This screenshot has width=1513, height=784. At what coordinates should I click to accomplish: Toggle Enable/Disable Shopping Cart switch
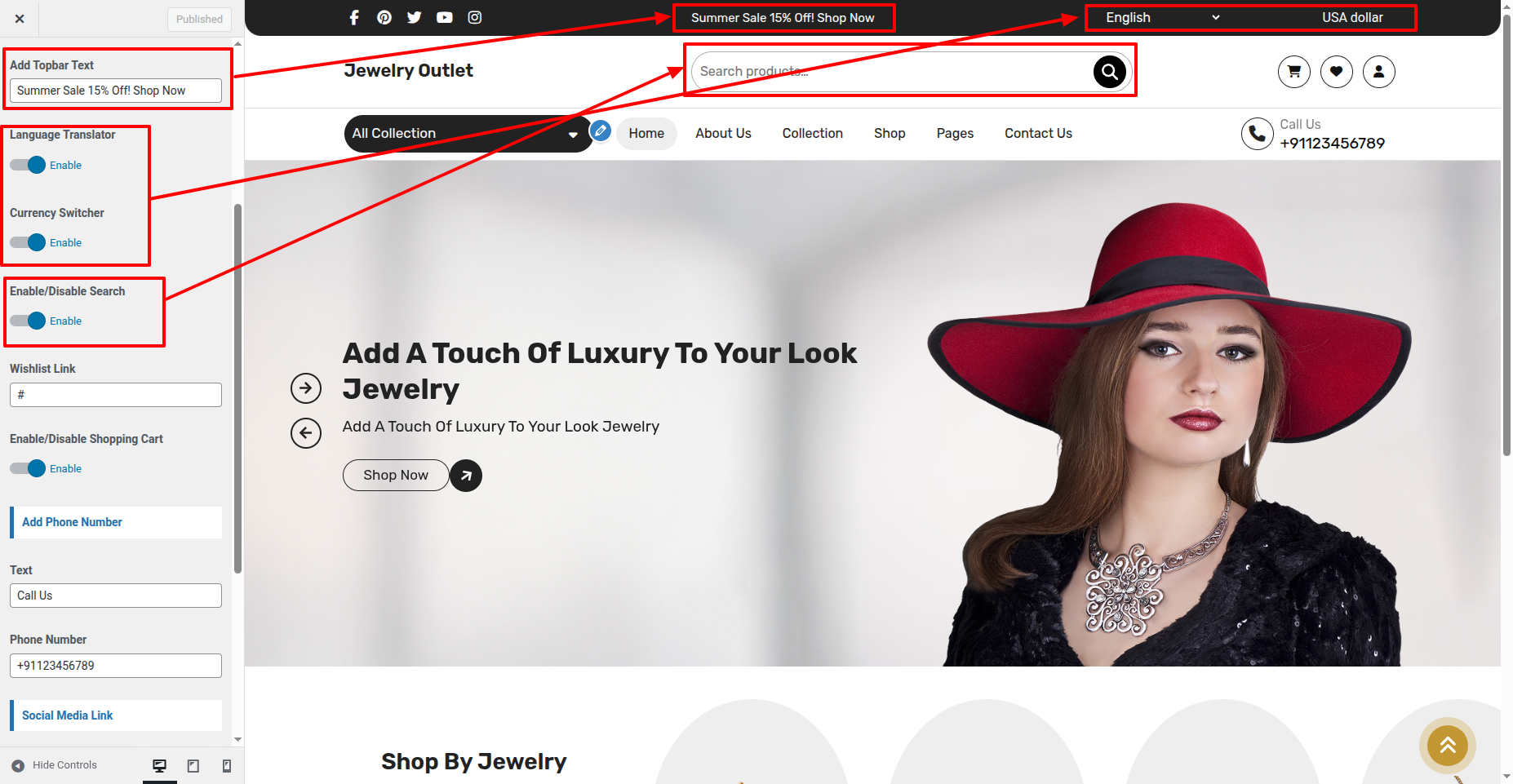click(29, 468)
